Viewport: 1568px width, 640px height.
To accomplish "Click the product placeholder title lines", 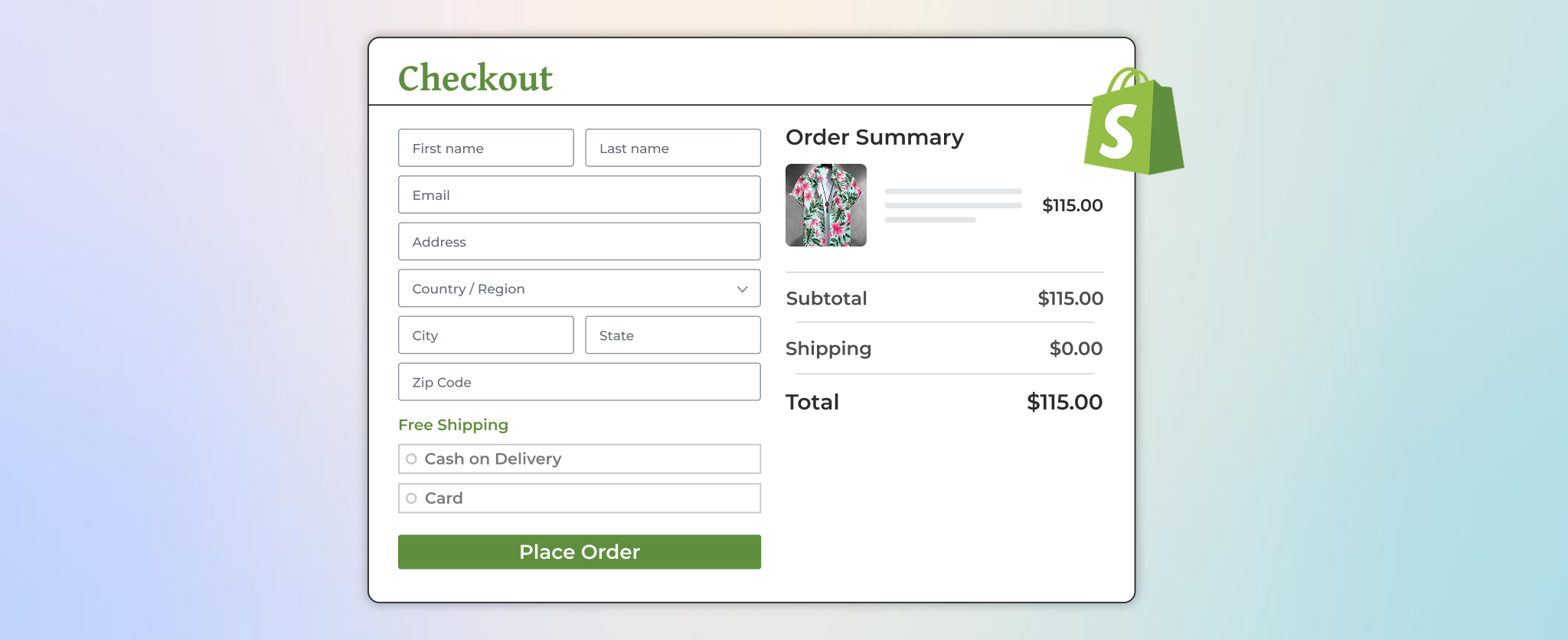I will point(952,205).
